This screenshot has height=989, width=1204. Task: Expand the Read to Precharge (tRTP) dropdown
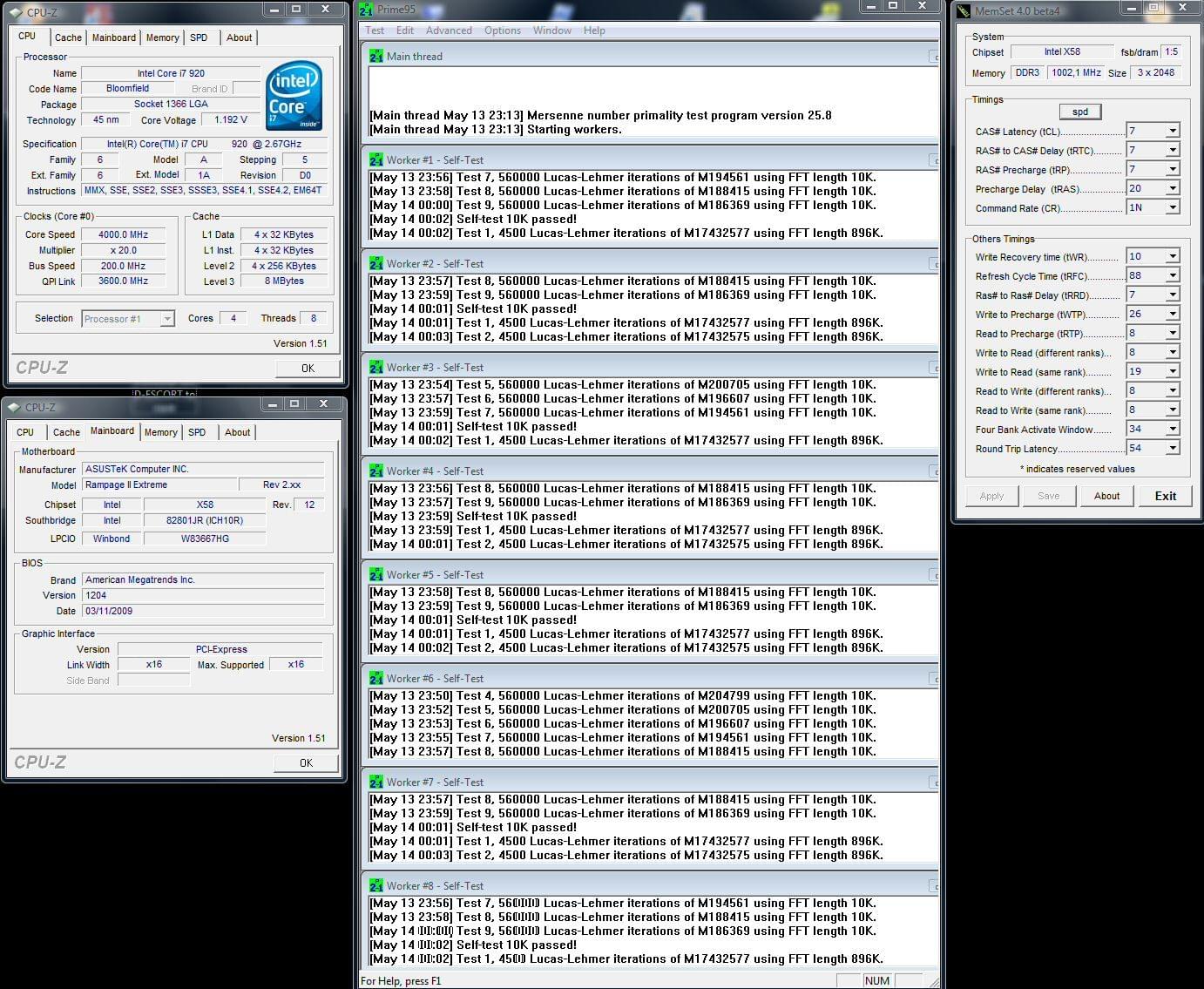(x=1173, y=333)
